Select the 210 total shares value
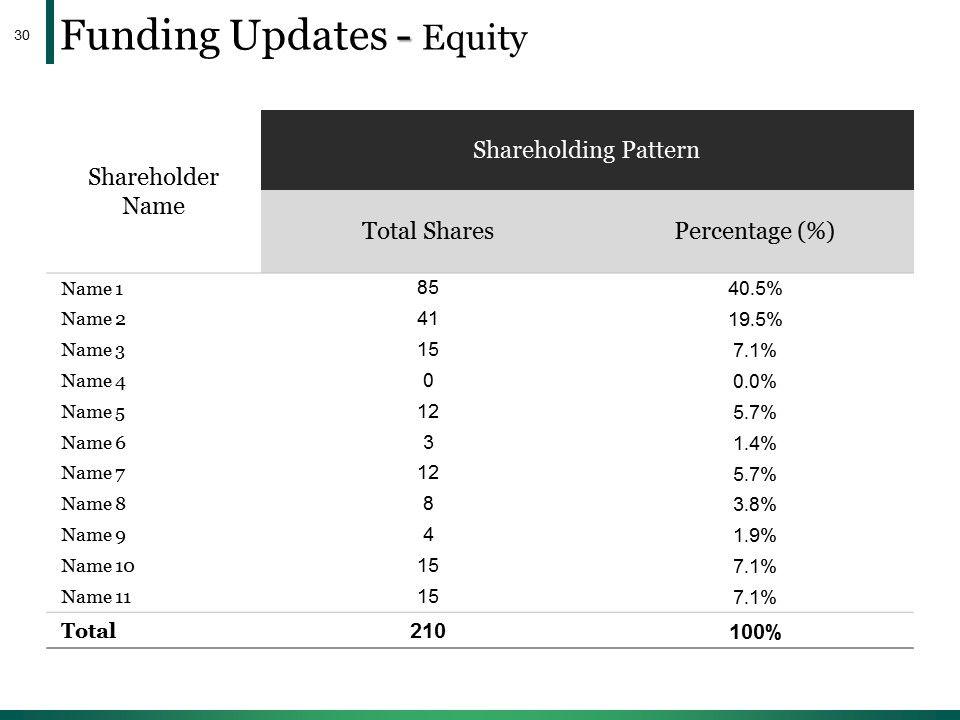Image resolution: width=960 pixels, height=720 pixels. pyautogui.click(x=427, y=631)
